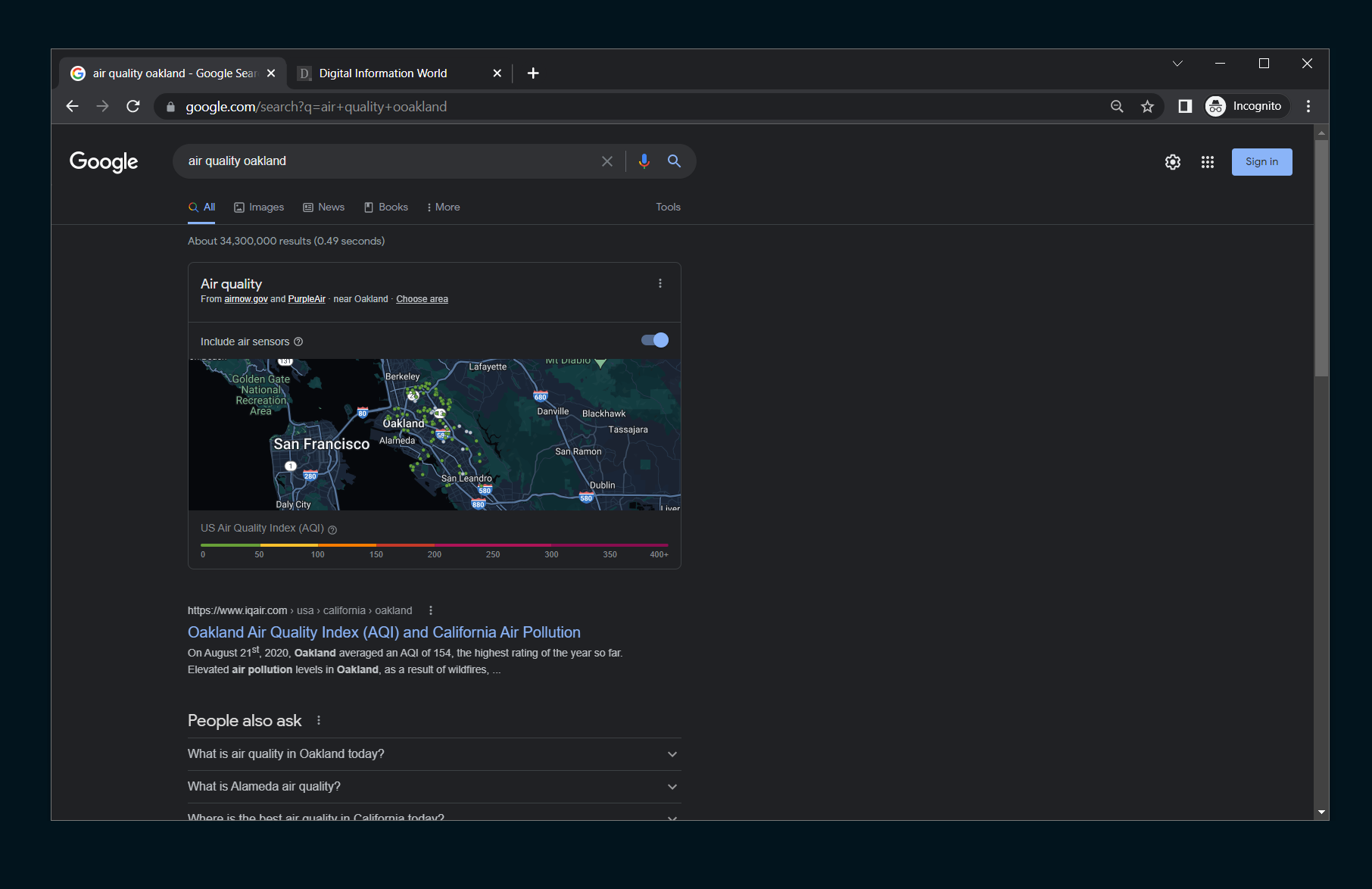Click the address bar URL
Screen dimensions: 1372x889
(316, 107)
